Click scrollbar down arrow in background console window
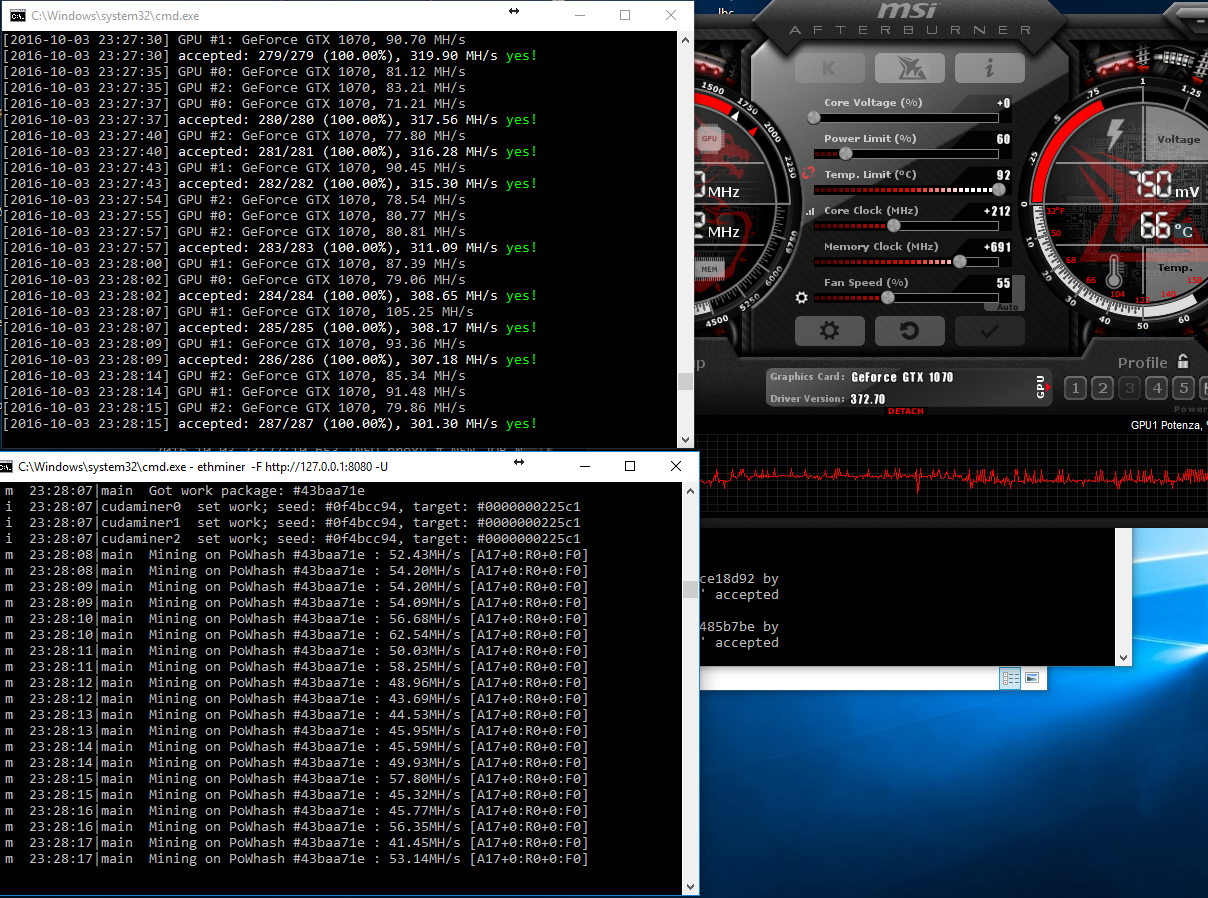The width and height of the screenshot is (1208, 898). tap(1124, 657)
